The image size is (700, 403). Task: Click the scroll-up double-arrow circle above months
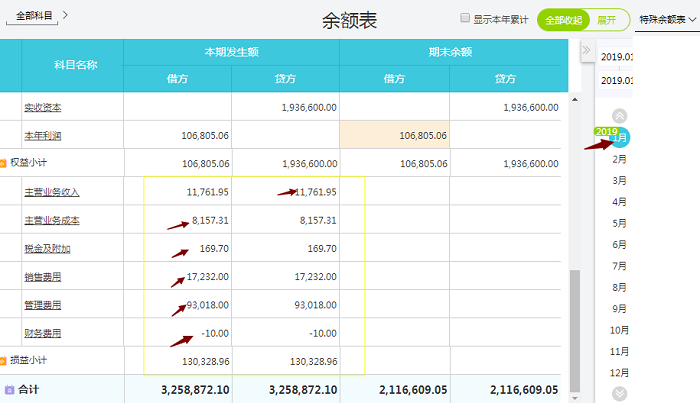click(x=619, y=116)
